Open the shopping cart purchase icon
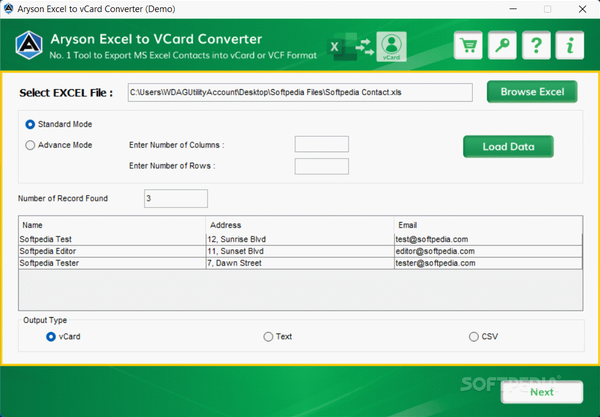Viewport: 600px width, 417px height. [x=468, y=46]
